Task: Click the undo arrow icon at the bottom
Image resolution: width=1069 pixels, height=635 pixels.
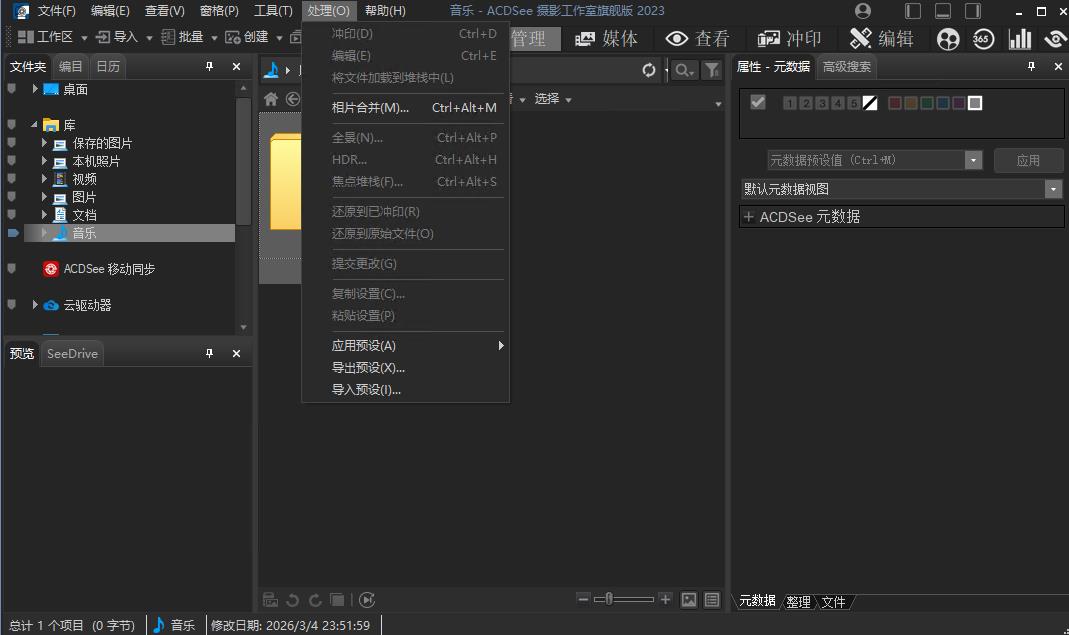Action: [291, 600]
